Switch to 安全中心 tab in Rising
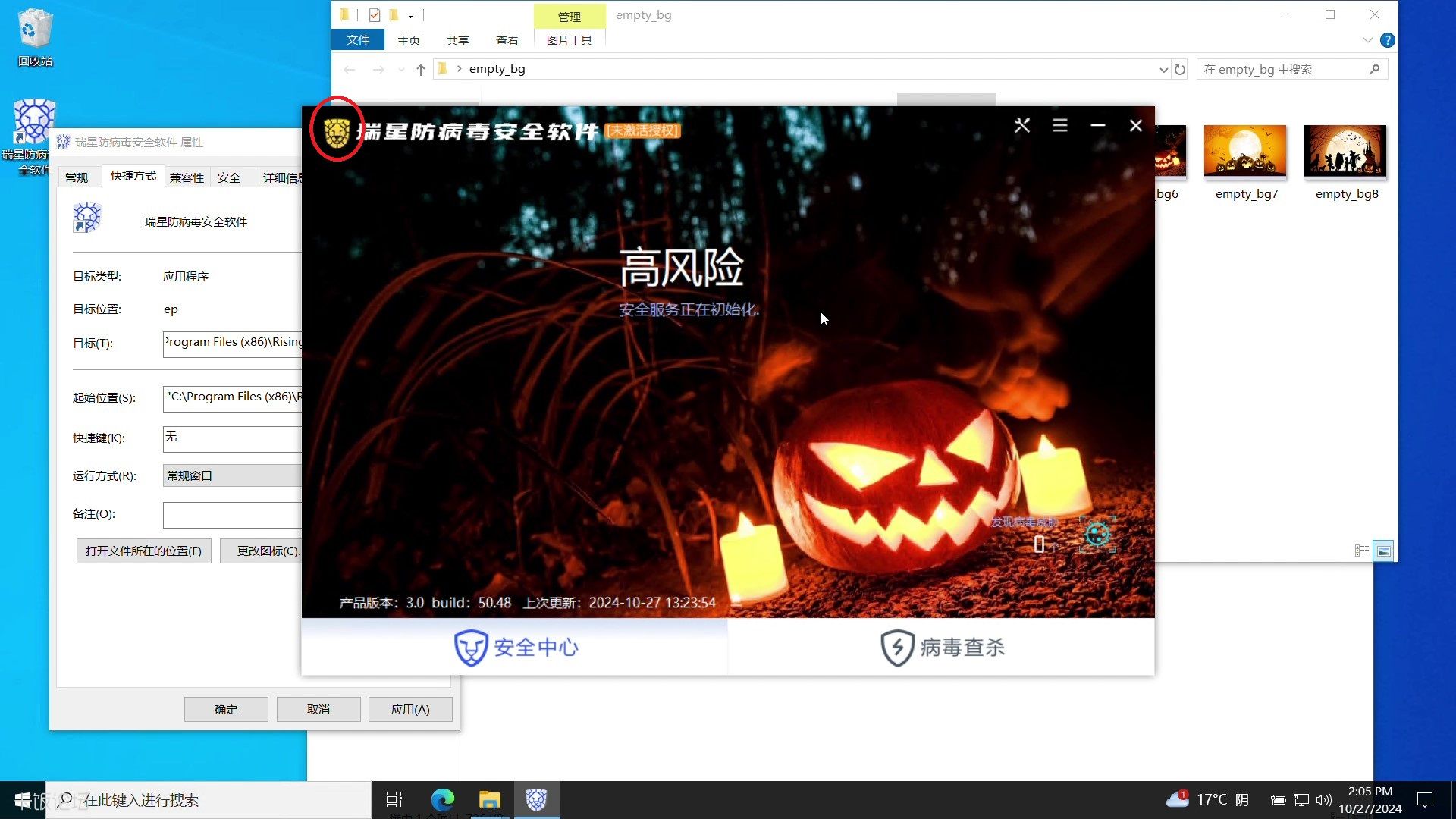Screen dimensions: 1456x819 [515, 647]
